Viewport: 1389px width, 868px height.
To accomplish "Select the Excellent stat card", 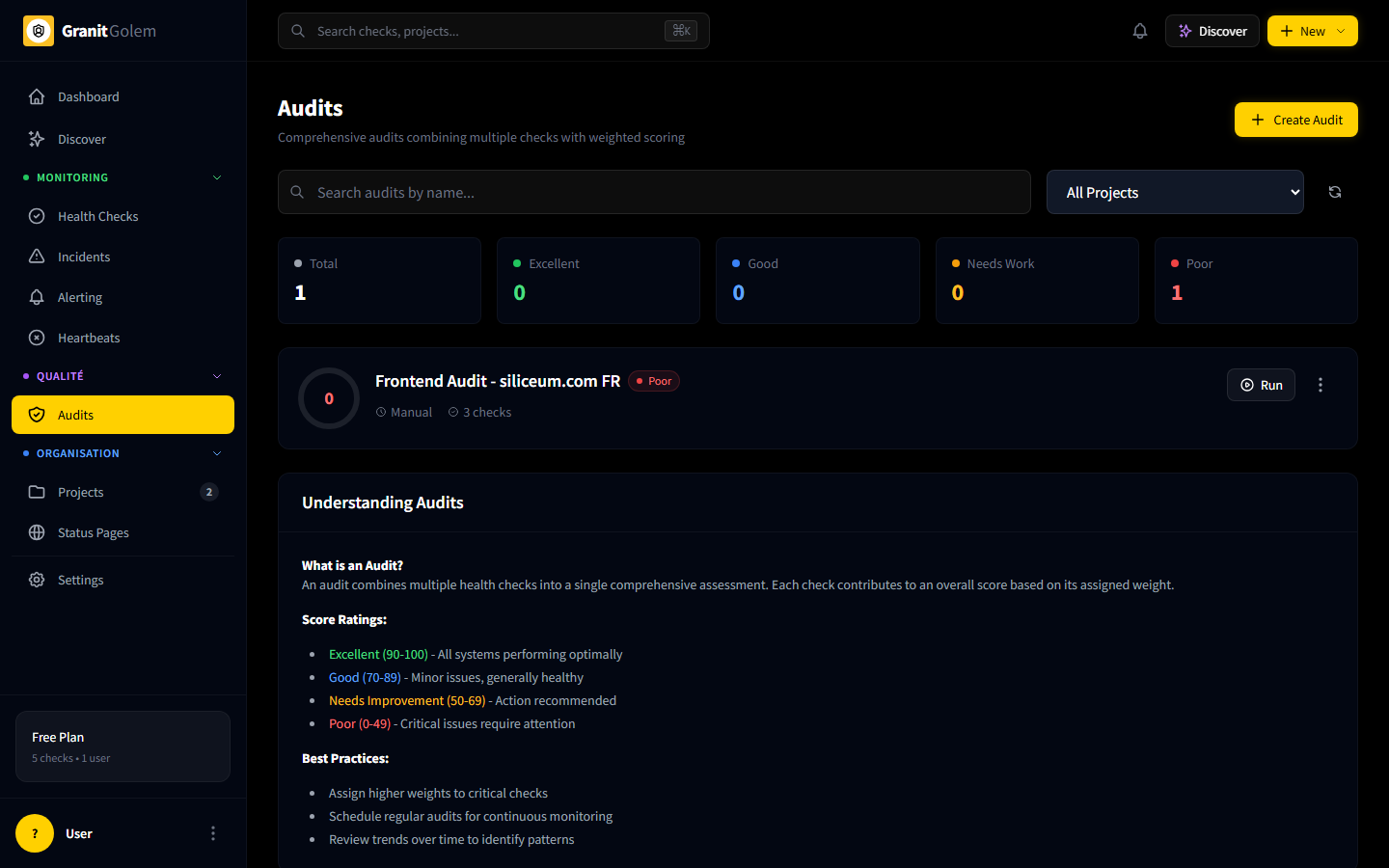I will pos(598,281).
